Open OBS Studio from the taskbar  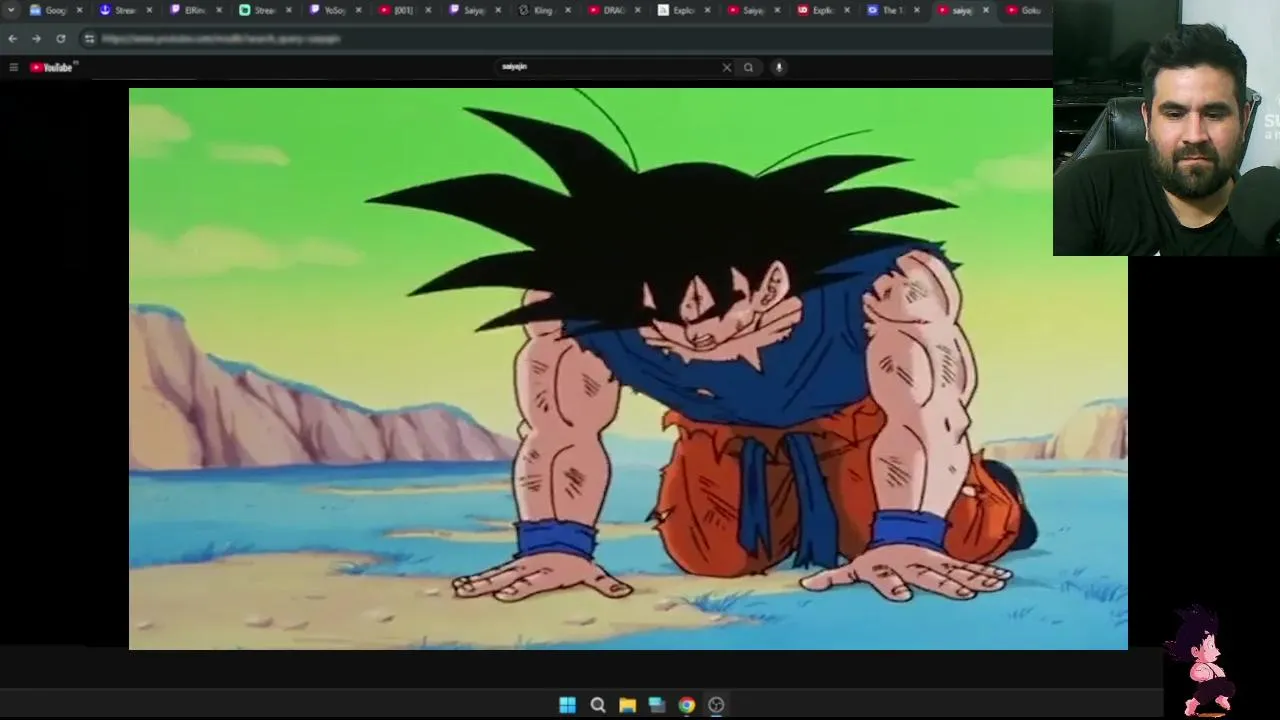coord(716,705)
